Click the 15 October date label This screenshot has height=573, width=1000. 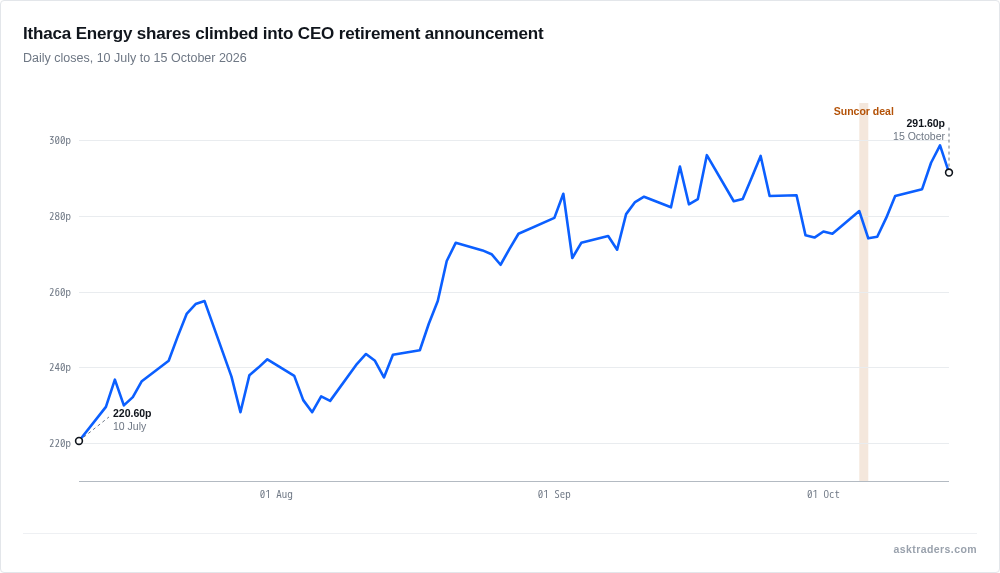[x=918, y=137]
